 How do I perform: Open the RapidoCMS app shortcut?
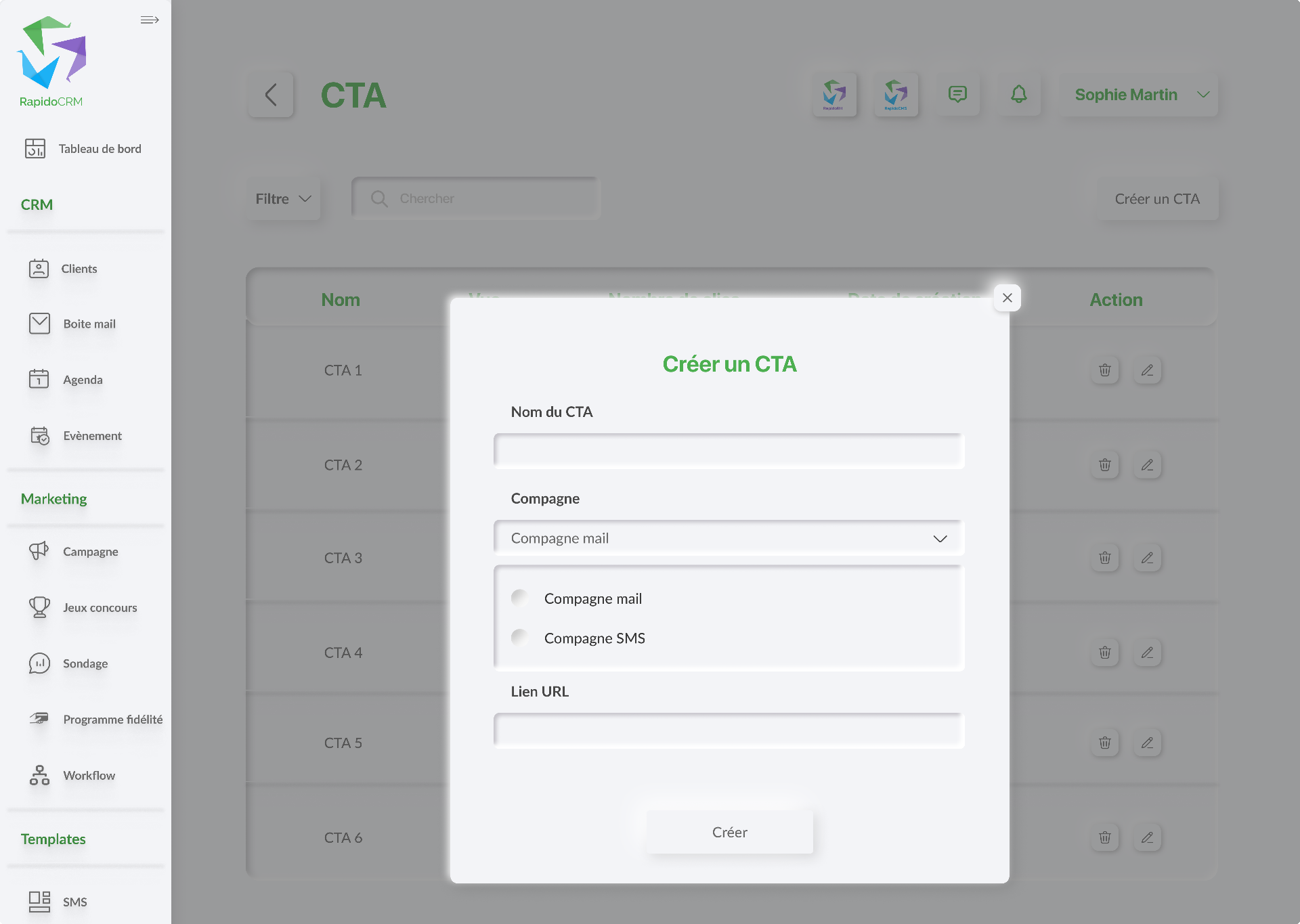(x=896, y=95)
